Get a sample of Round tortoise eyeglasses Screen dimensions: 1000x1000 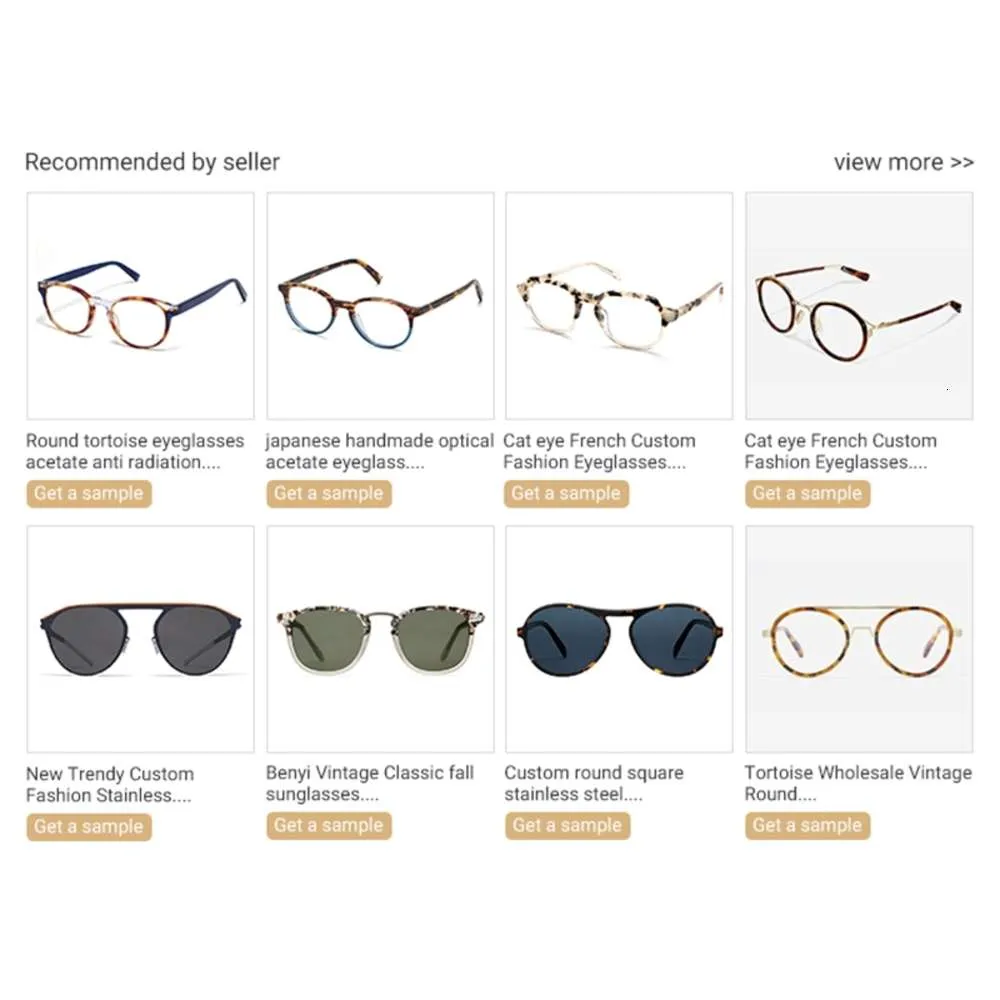click(89, 494)
